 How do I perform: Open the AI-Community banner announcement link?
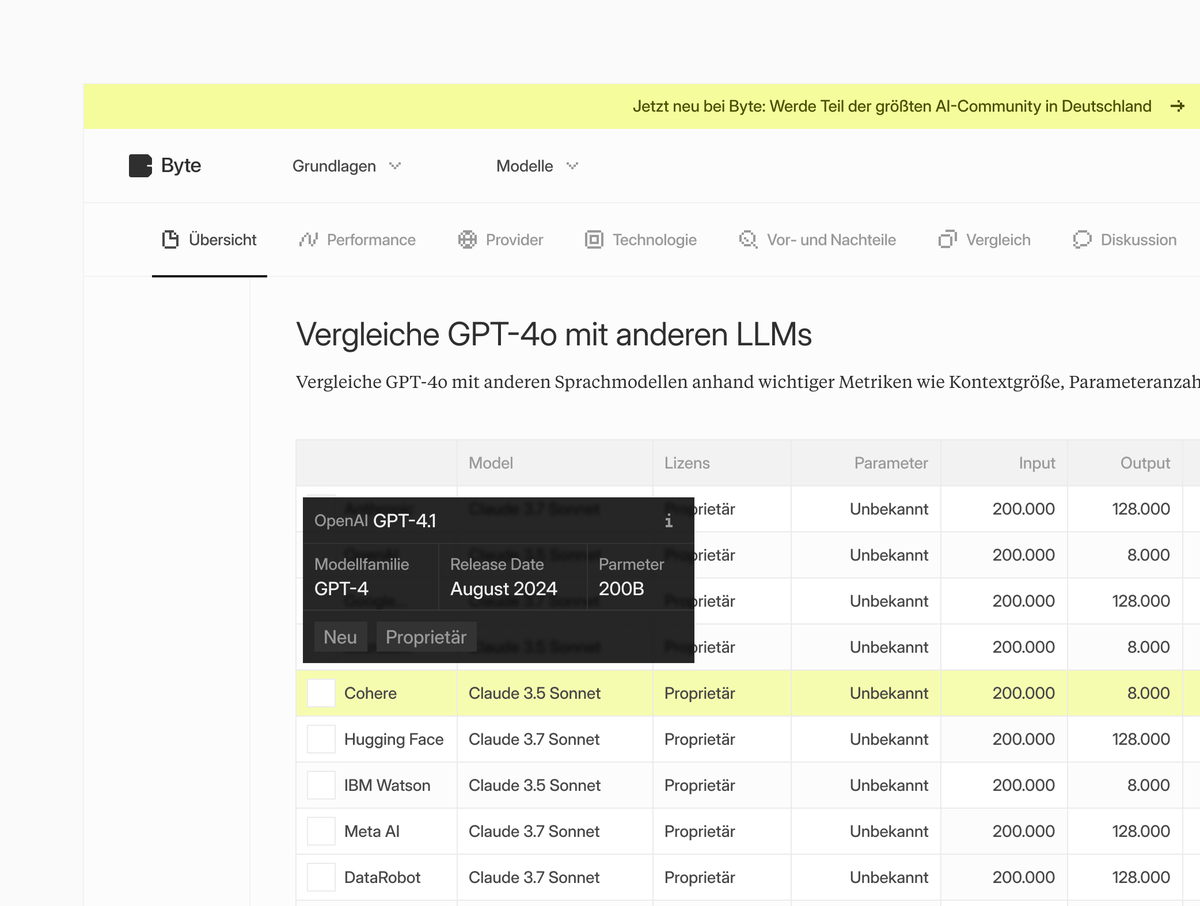pos(892,106)
